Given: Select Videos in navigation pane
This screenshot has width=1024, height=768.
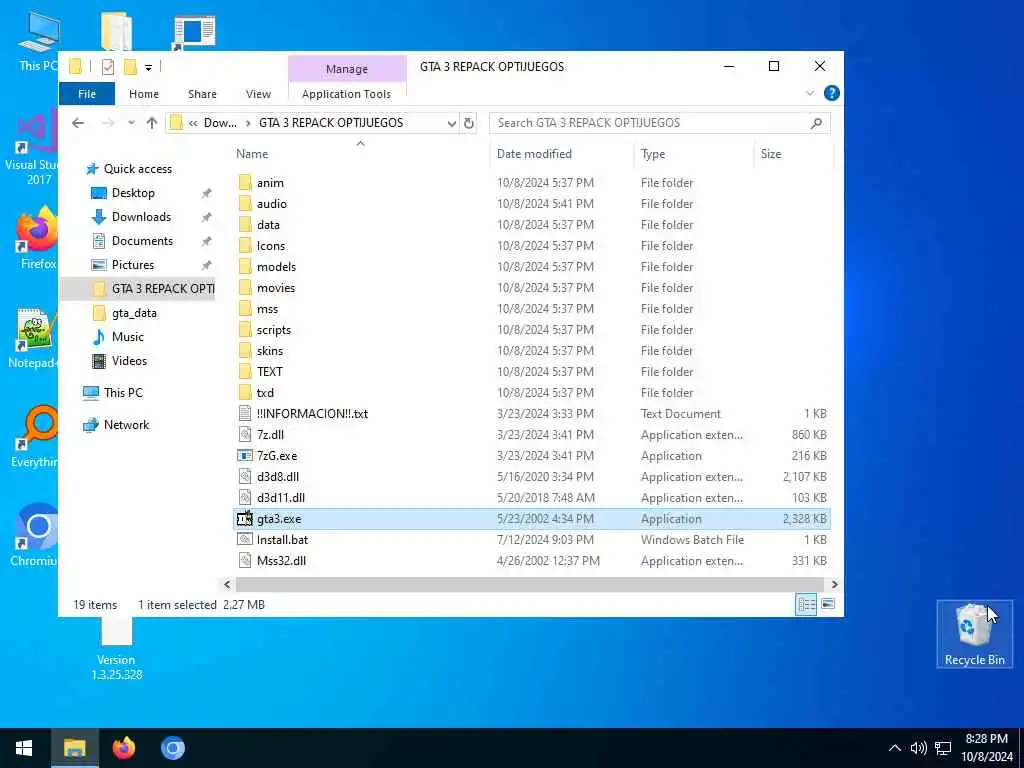Looking at the screenshot, I should point(129,360).
